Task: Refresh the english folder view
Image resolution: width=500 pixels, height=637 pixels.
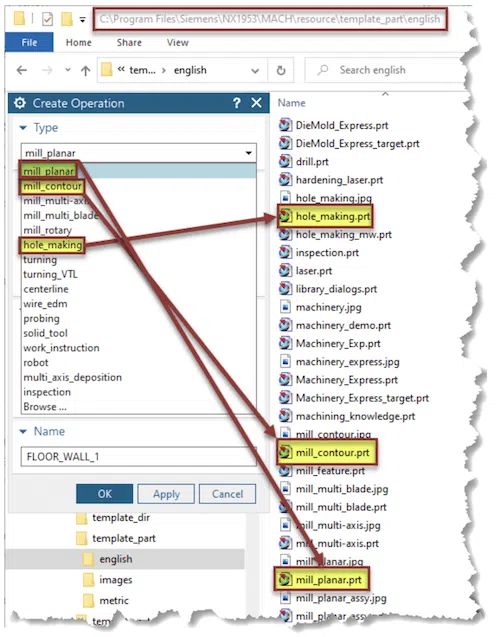Action: [281, 71]
